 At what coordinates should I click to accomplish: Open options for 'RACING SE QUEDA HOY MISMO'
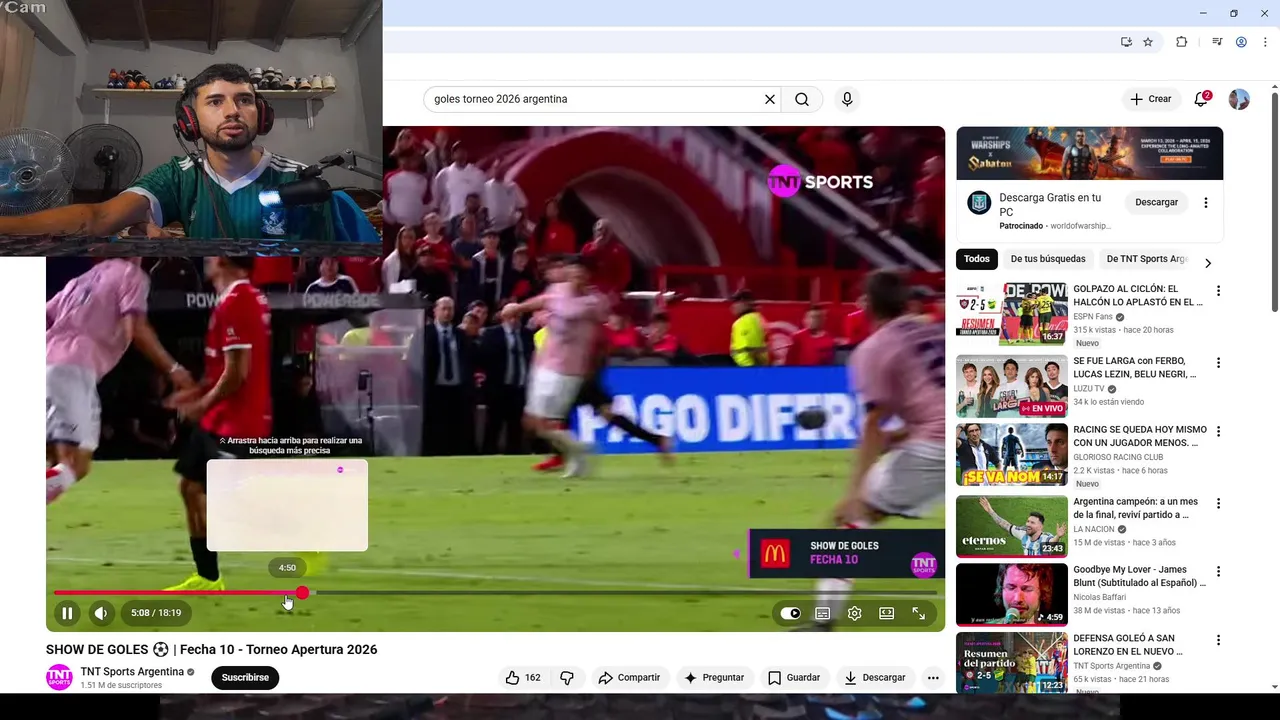coord(1218,432)
